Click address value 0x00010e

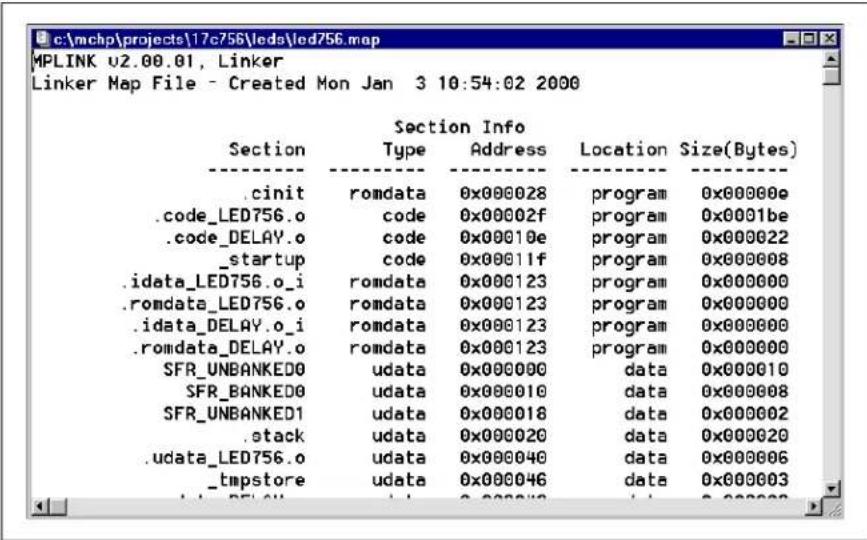pyautogui.click(x=503, y=238)
